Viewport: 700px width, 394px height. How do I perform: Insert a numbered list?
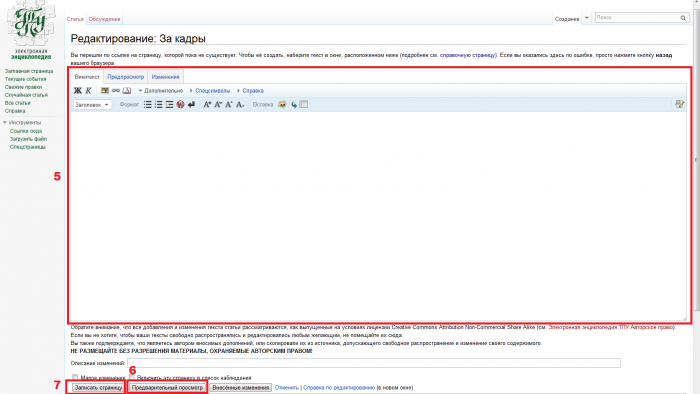click(x=158, y=104)
